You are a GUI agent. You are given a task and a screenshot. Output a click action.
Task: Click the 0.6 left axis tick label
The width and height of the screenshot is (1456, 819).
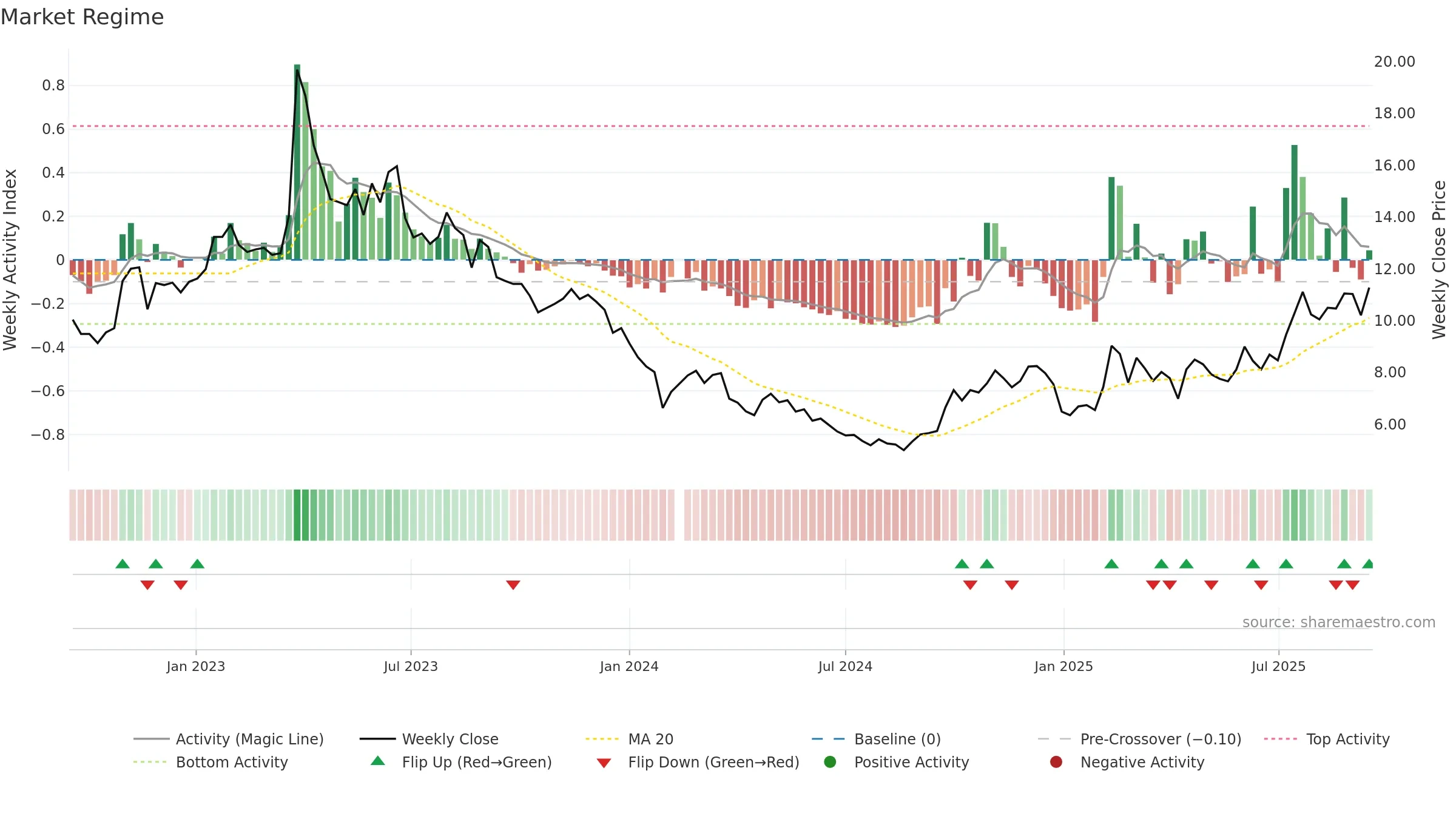[53, 129]
